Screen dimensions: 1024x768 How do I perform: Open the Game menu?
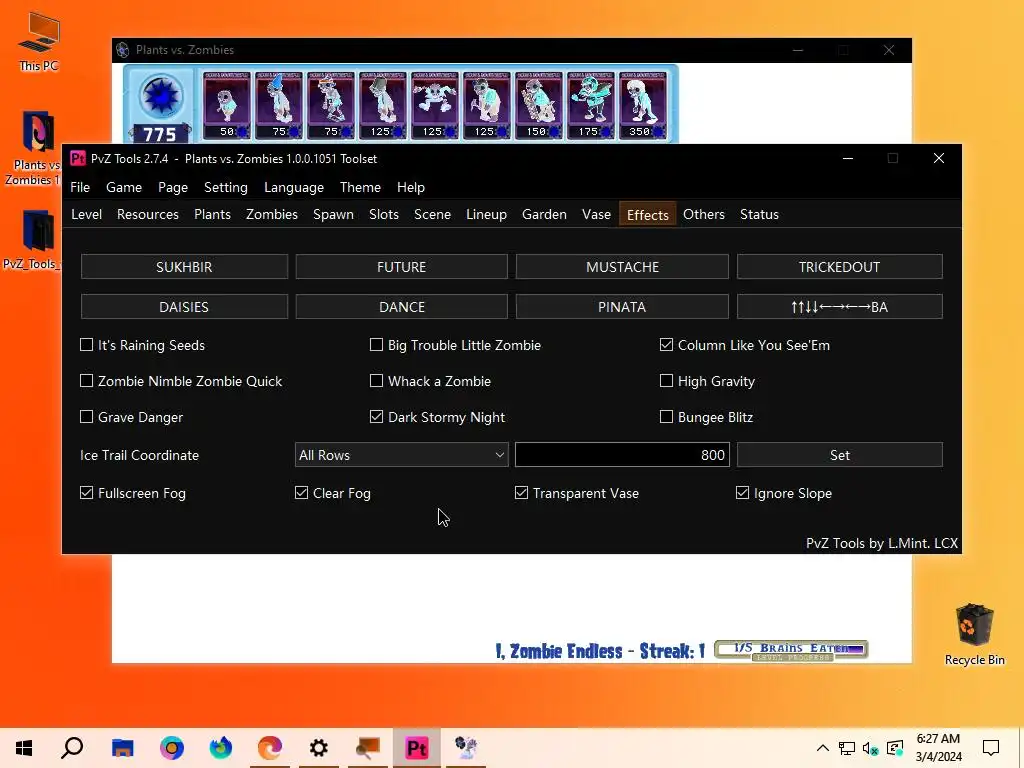(x=124, y=187)
